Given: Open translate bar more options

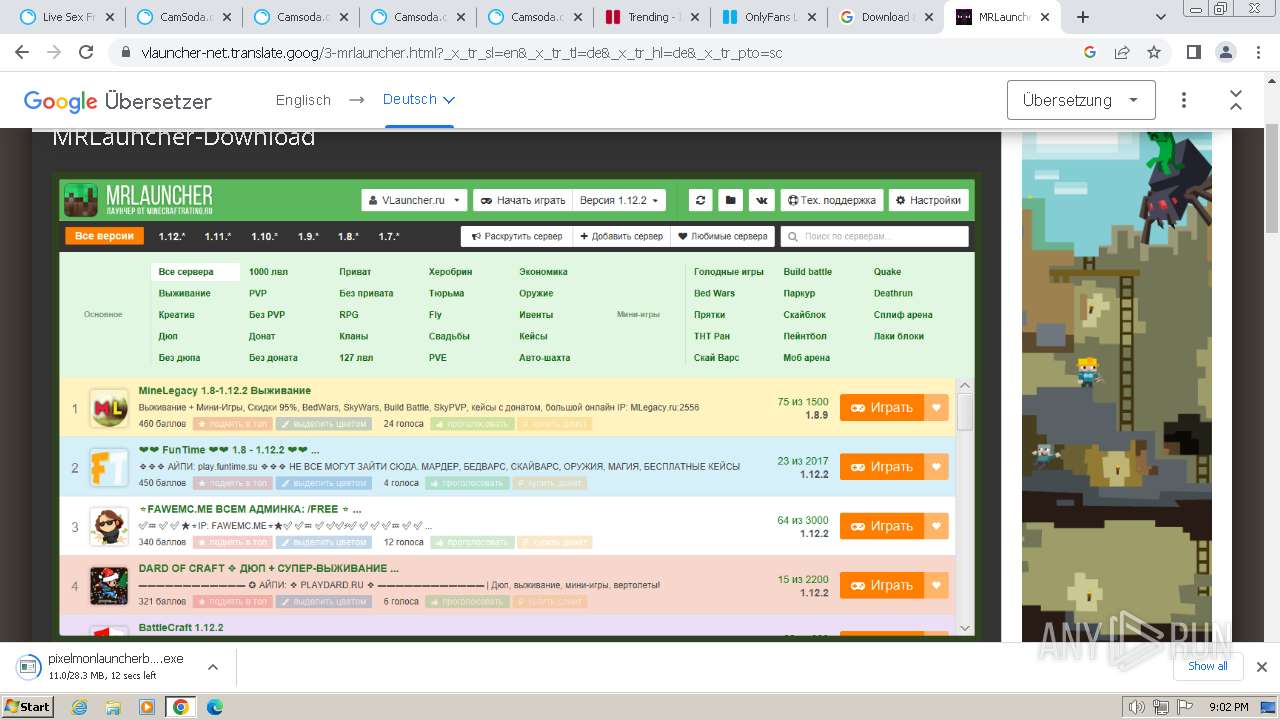Looking at the screenshot, I should click(1184, 100).
